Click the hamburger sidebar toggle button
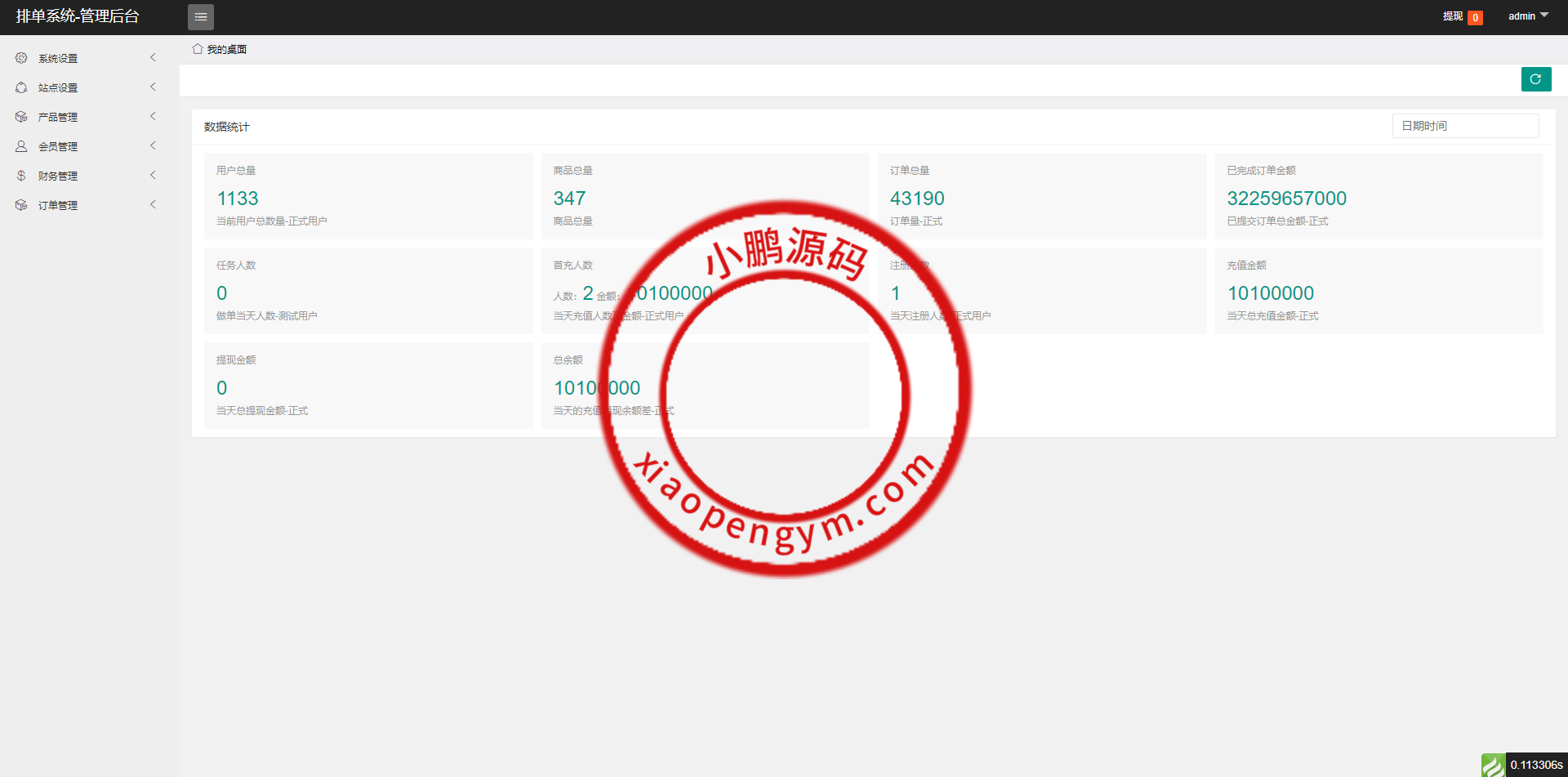 point(200,17)
